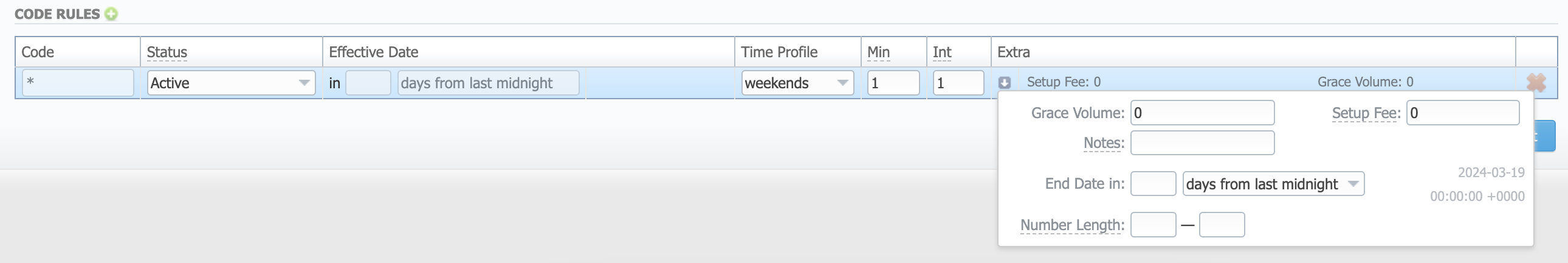Screen dimensions: 1568x263
Task: Click the Effective Date days number field
Action: [x=368, y=83]
